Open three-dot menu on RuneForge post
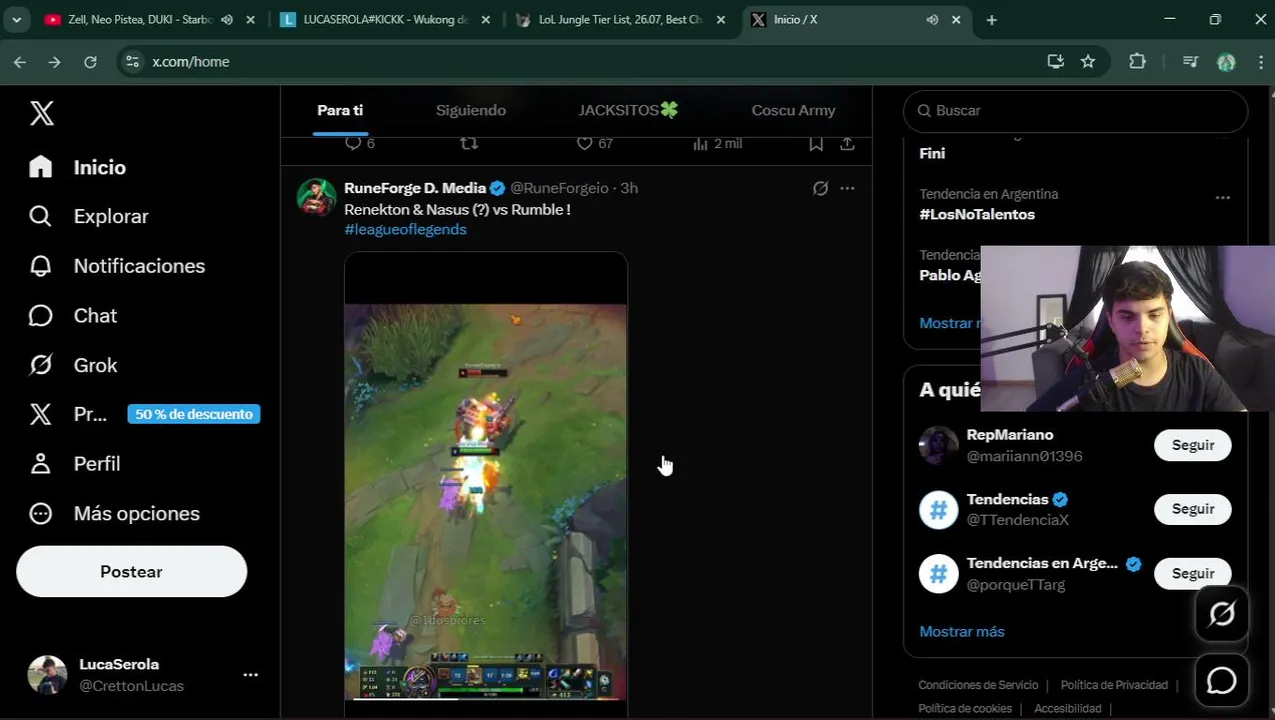The height and width of the screenshot is (720, 1275). tap(847, 188)
